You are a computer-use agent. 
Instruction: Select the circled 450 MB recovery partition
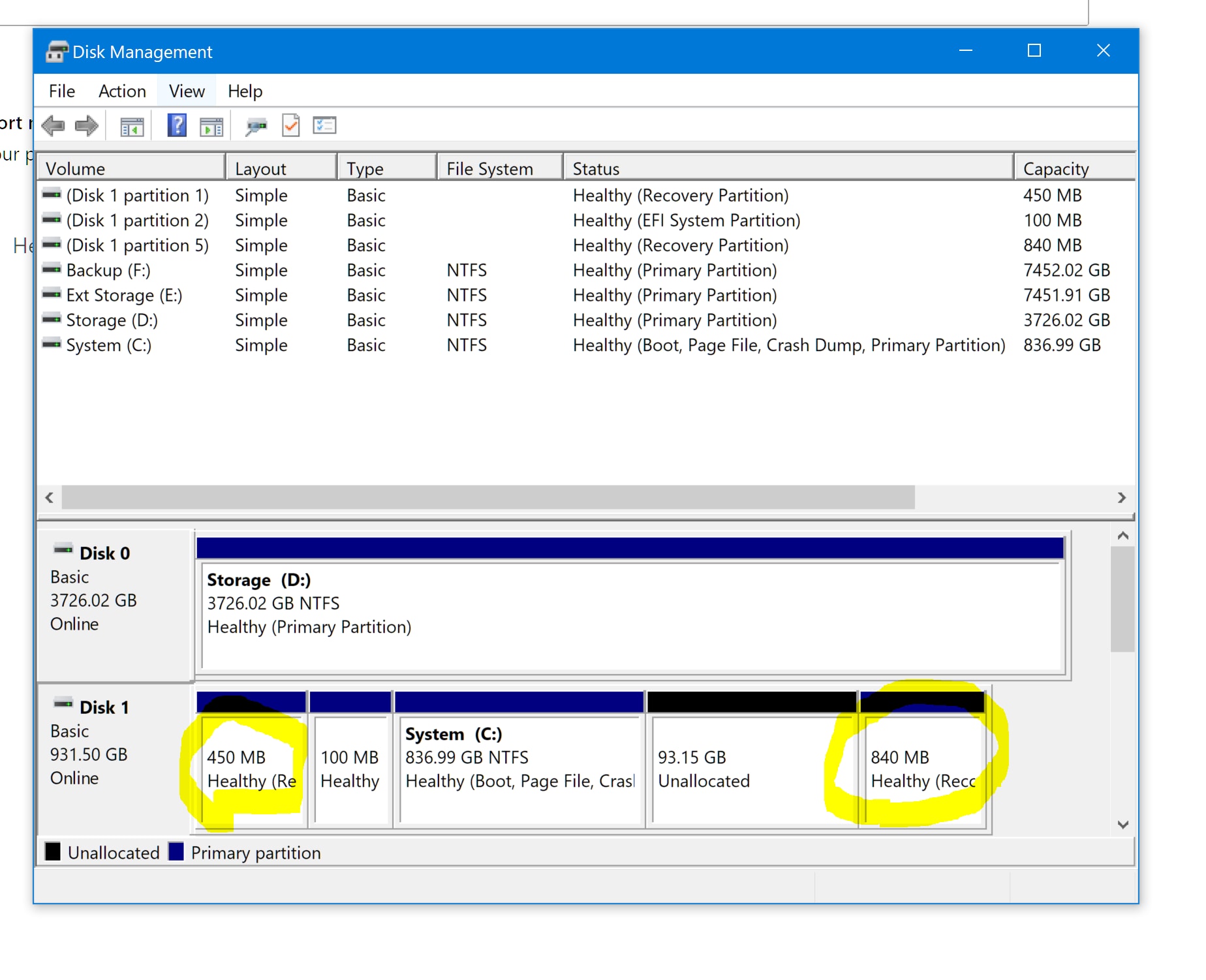click(251, 770)
